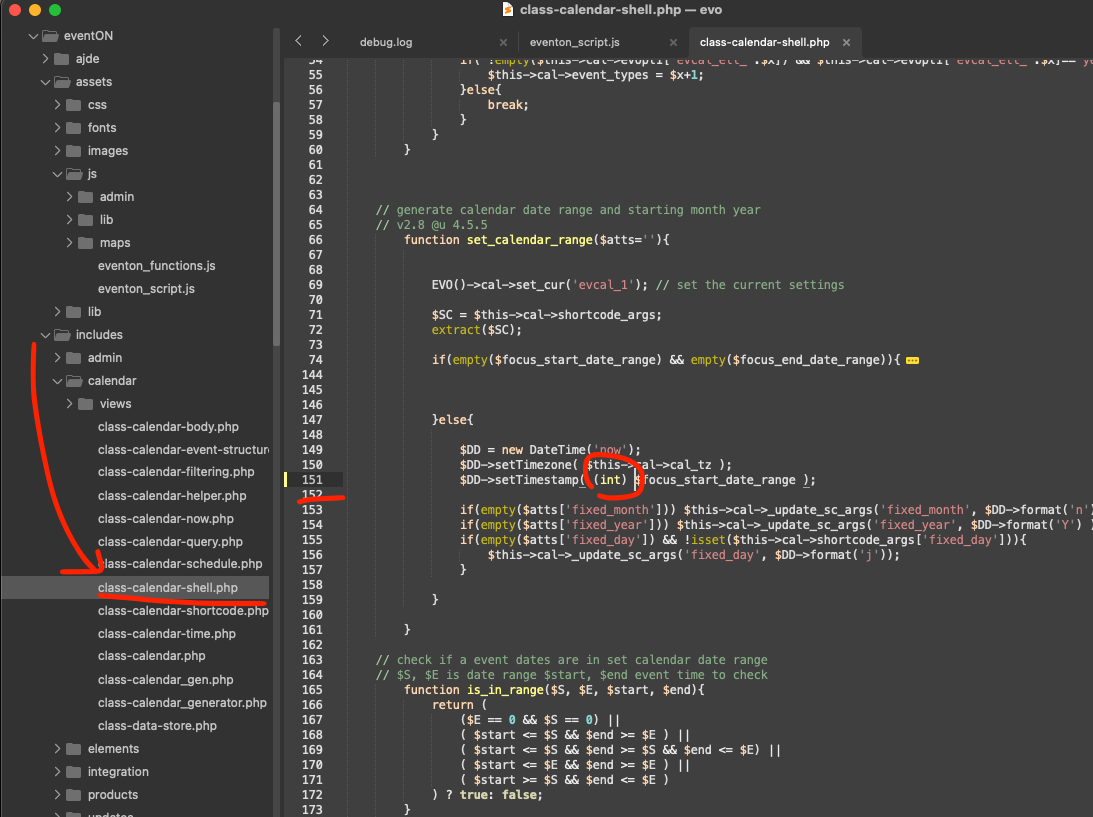
Task: Click the maps folder icon
Action: click(85, 243)
